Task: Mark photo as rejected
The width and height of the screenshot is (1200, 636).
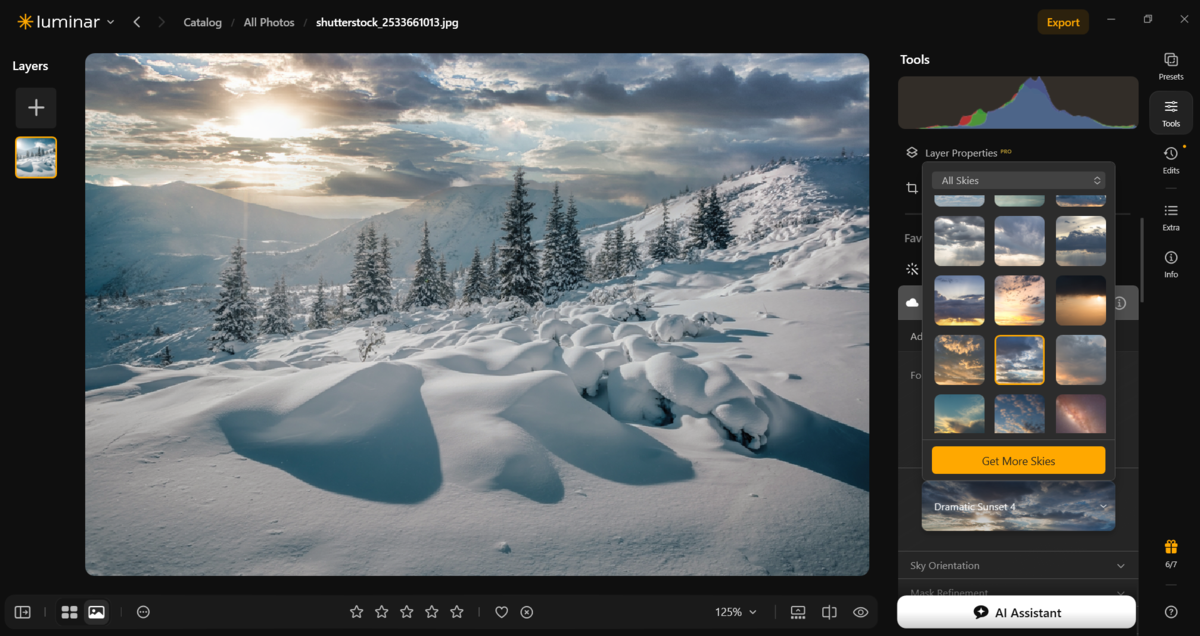Action: pos(527,612)
